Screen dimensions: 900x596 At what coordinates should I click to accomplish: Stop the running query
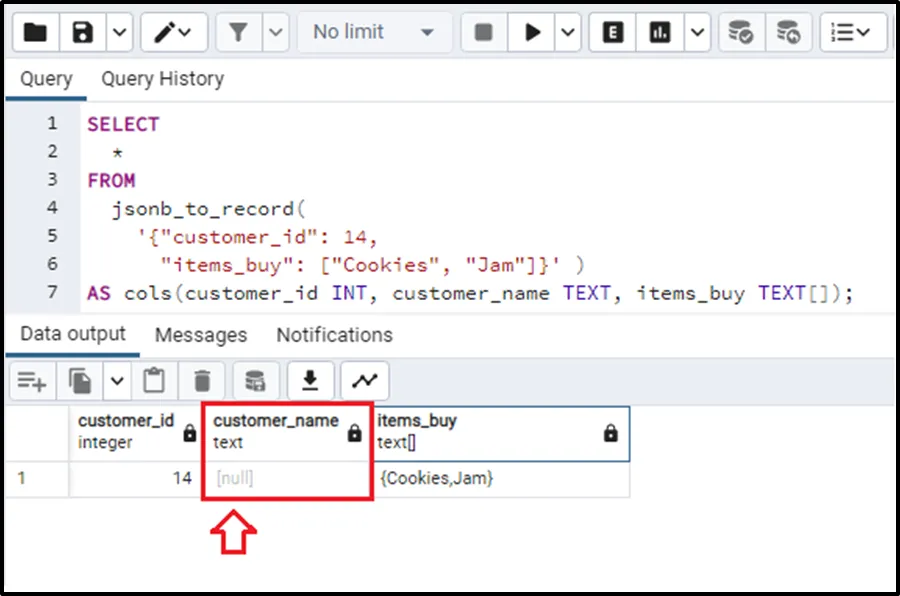(484, 33)
